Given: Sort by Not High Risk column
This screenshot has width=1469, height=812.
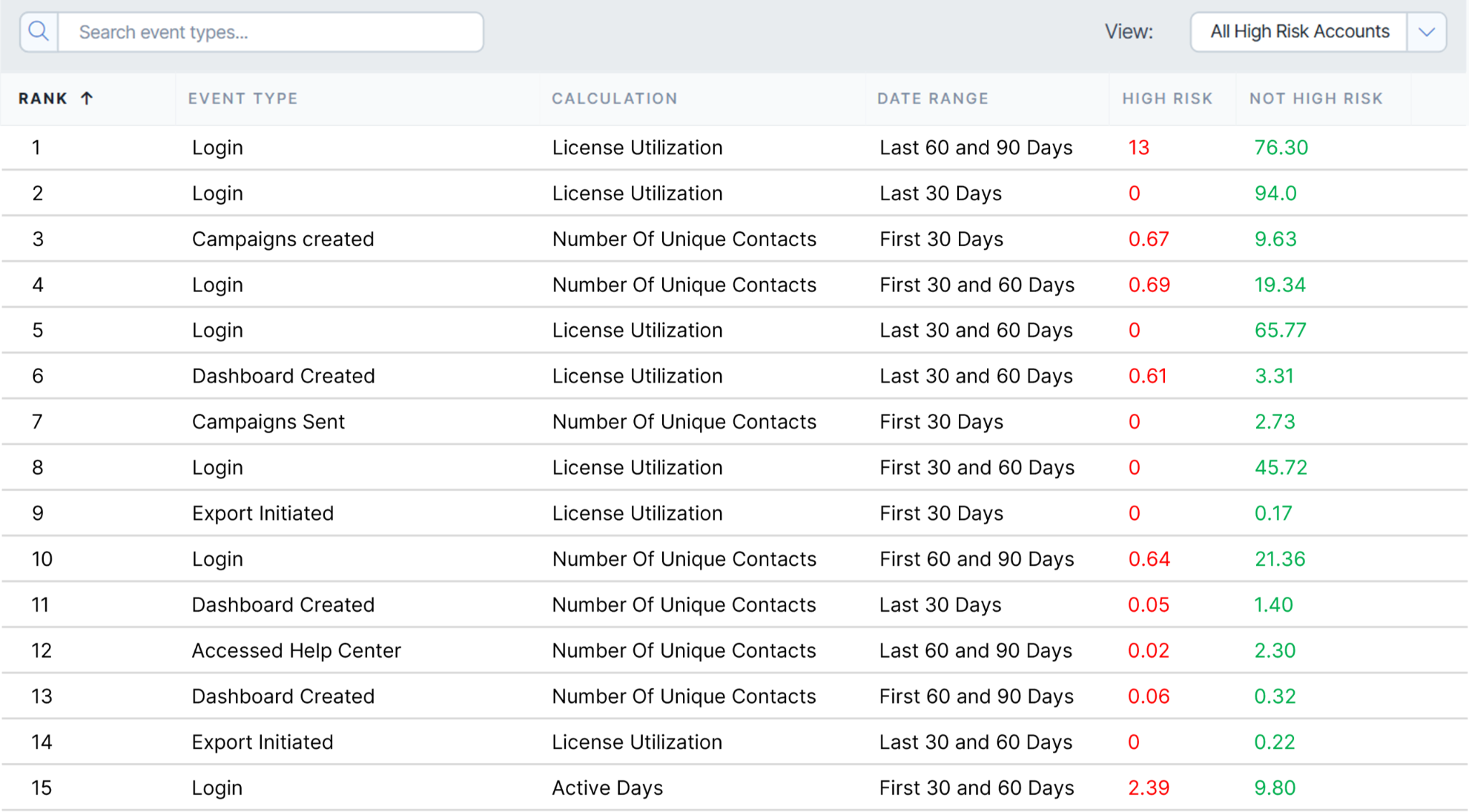Looking at the screenshot, I should tap(1316, 98).
